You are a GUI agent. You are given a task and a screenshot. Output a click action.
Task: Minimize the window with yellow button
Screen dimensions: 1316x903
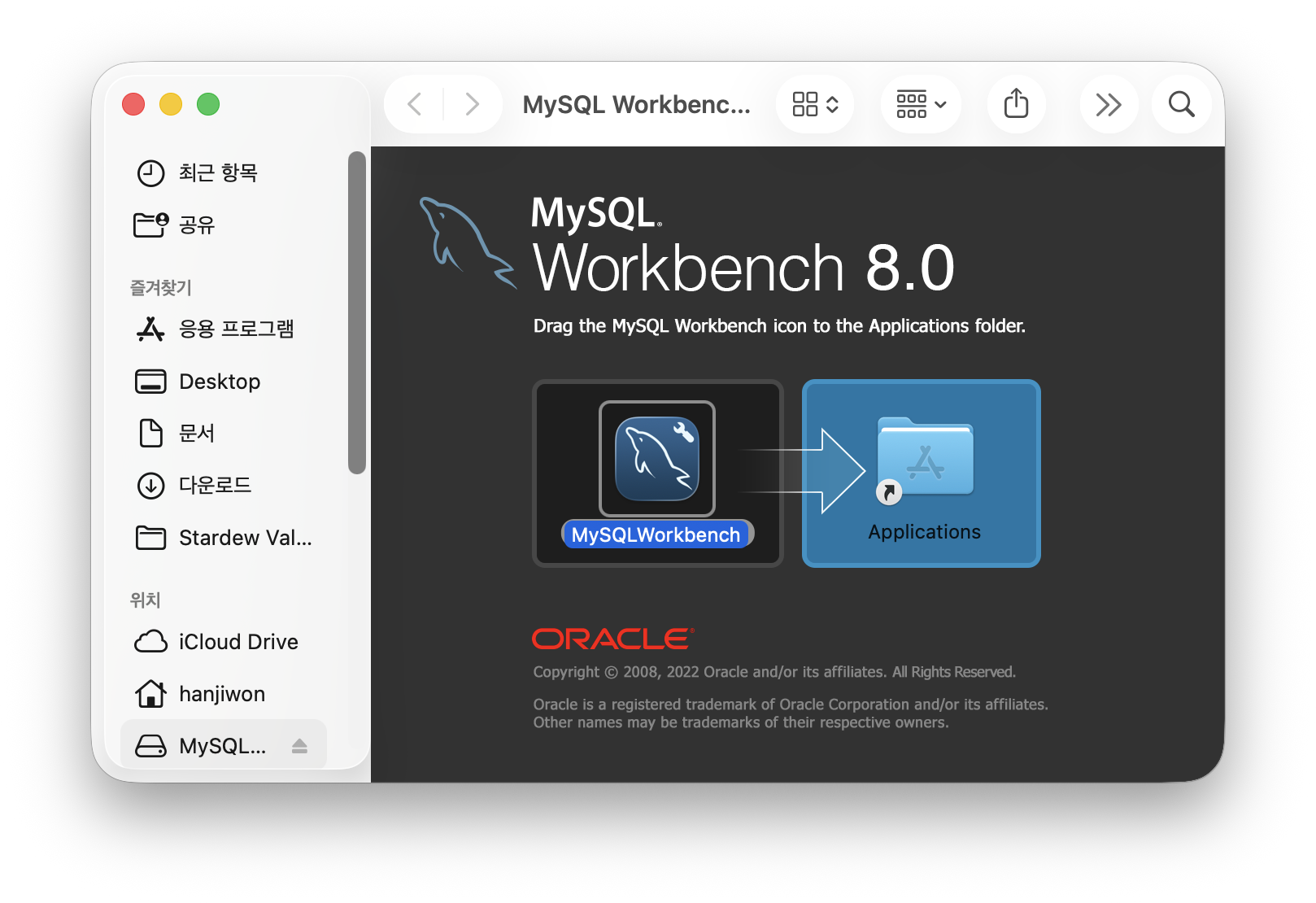pos(171,104)
